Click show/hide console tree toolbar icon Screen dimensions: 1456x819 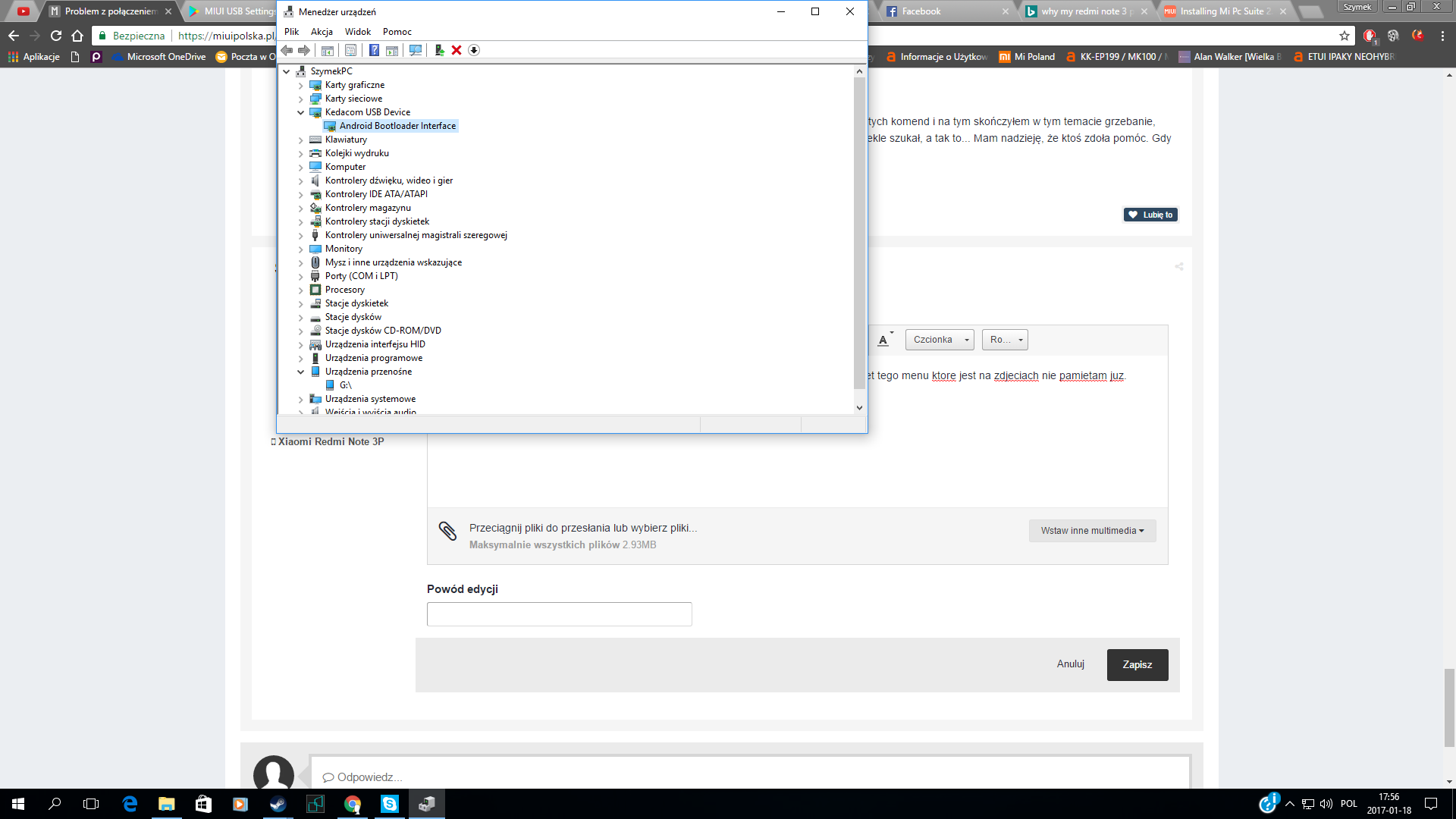click(328, 50)
